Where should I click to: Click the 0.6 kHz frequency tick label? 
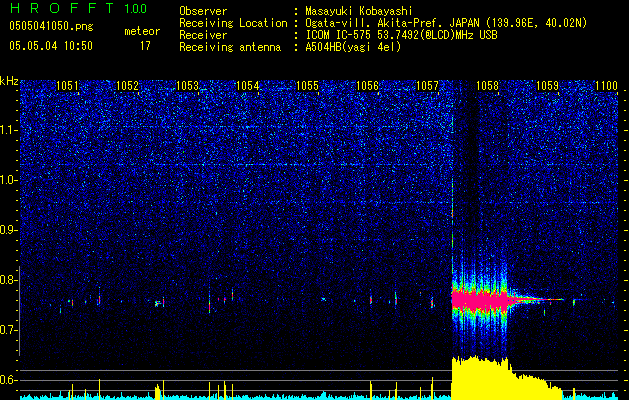[9, 380]
